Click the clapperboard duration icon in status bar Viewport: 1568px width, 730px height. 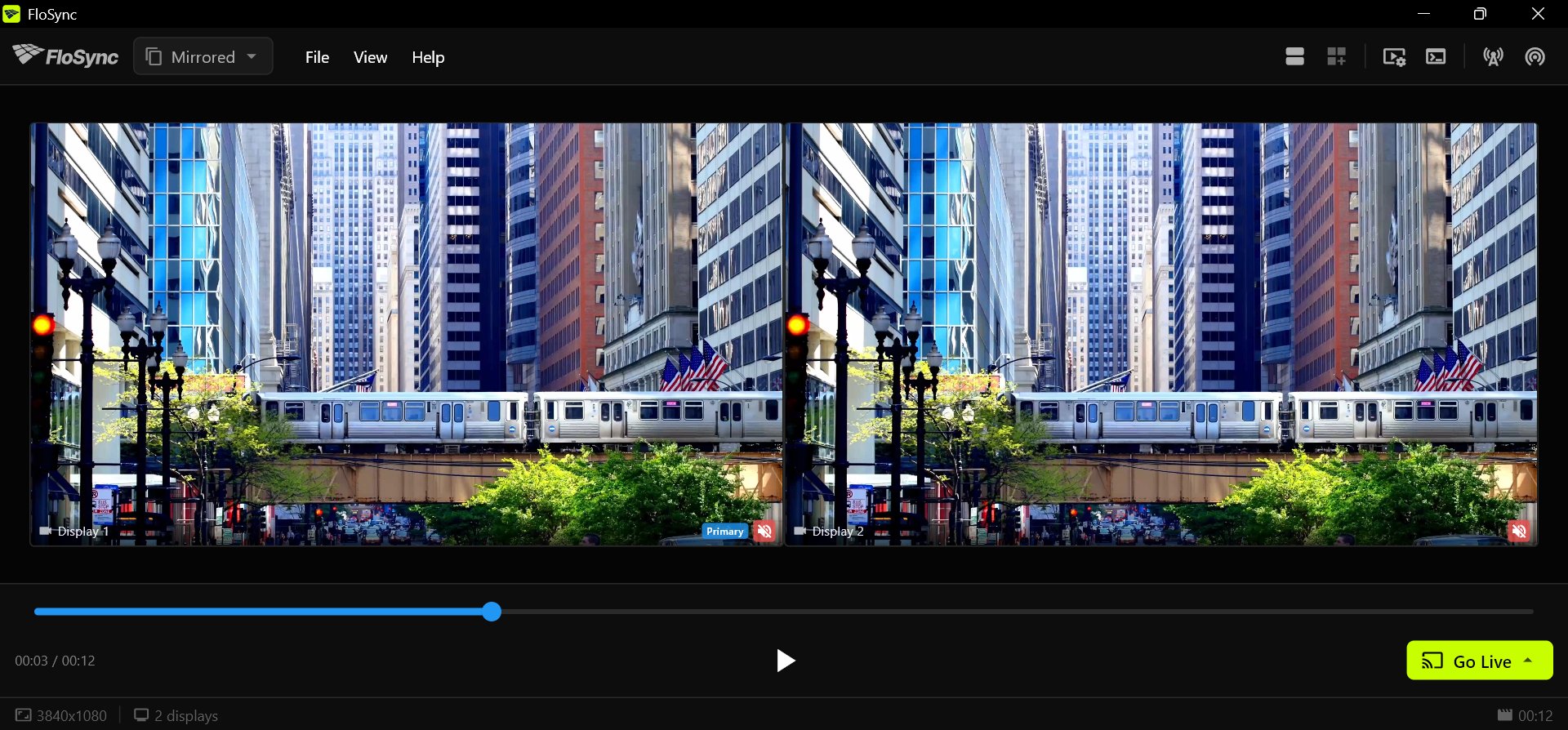pos(1505,715)
